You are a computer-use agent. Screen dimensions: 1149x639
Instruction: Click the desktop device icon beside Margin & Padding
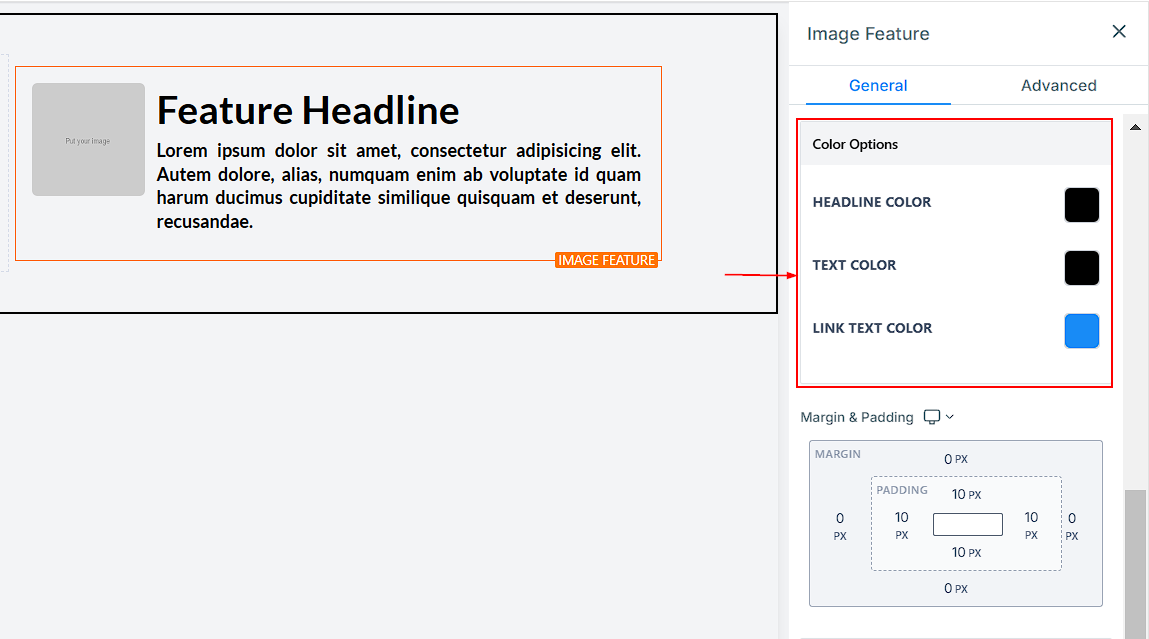932,417
